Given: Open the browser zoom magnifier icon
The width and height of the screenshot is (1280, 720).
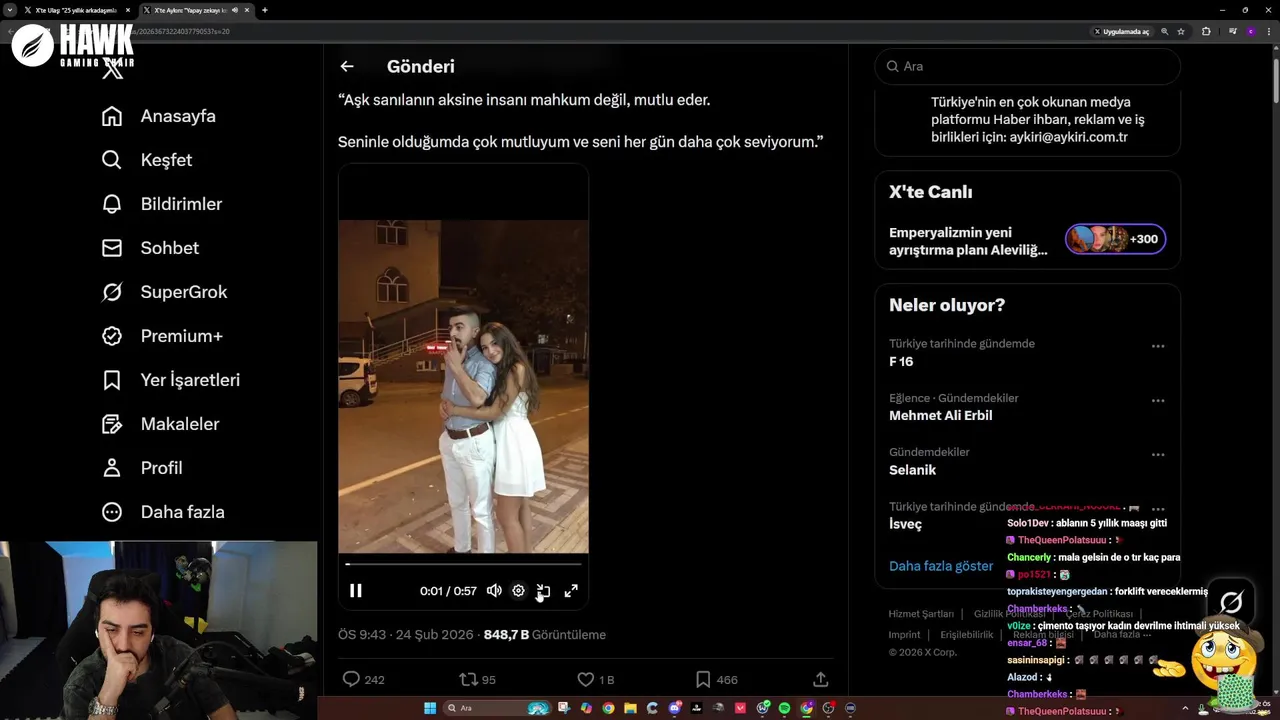Looking at the screenshot, I should click(x=1164, y=32).
